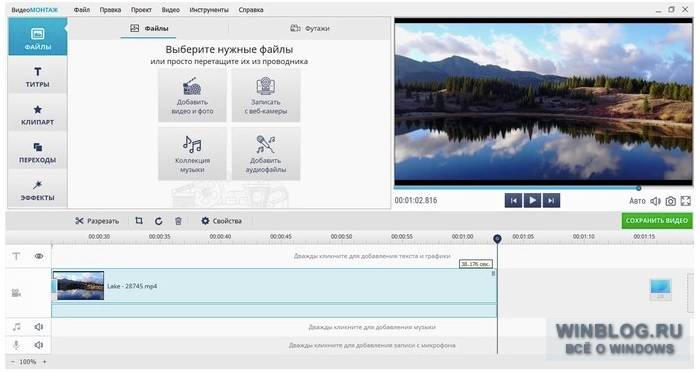Open clip Свойства settings
Image resolution: width=700 pixels, height=372 pixels.
tap(221, 221)
